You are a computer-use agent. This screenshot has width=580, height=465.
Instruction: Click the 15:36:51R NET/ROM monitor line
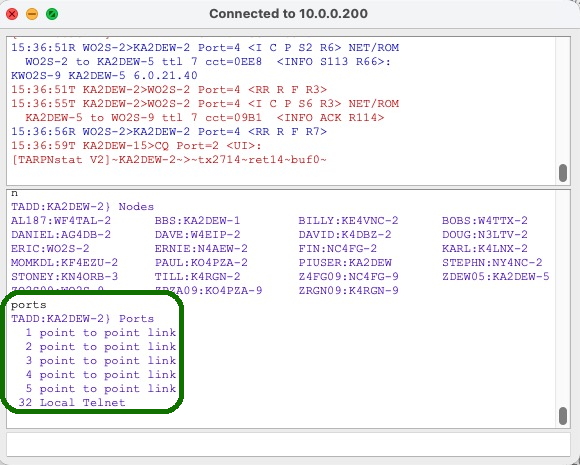pos(205,48)
